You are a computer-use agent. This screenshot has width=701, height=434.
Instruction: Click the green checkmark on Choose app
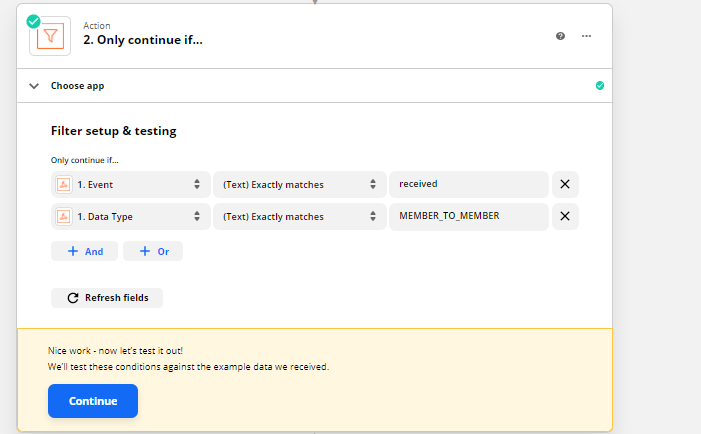coord(600,85)
